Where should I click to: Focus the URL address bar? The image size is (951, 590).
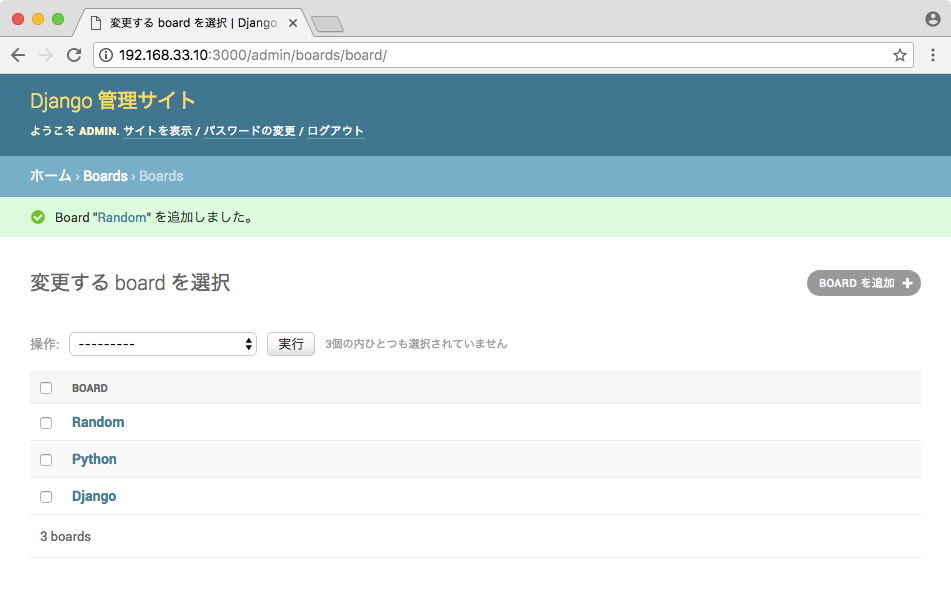(x=503, y=55)
